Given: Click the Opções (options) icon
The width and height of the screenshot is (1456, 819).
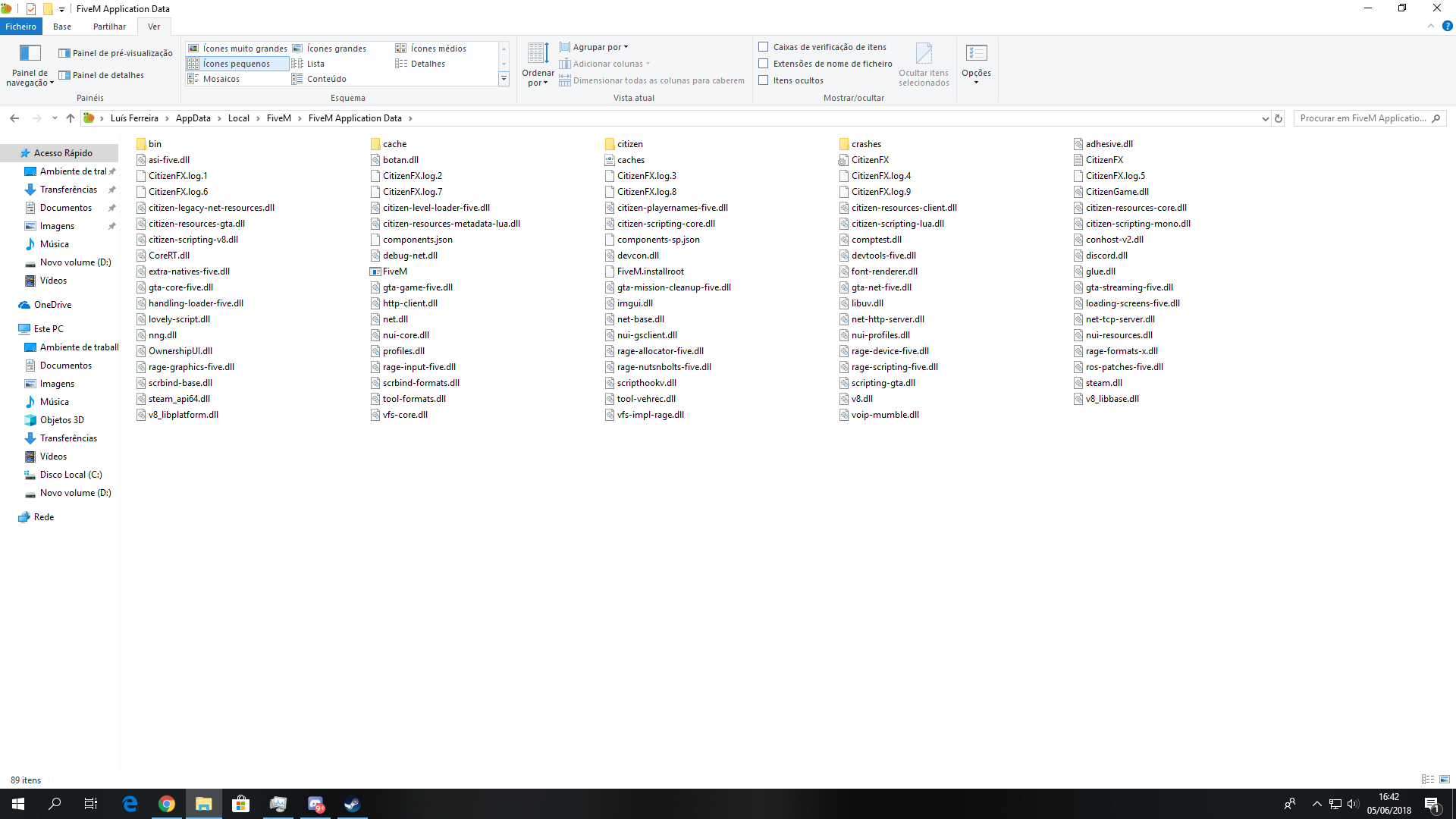Looking at the screenshot, I should 976,53.
